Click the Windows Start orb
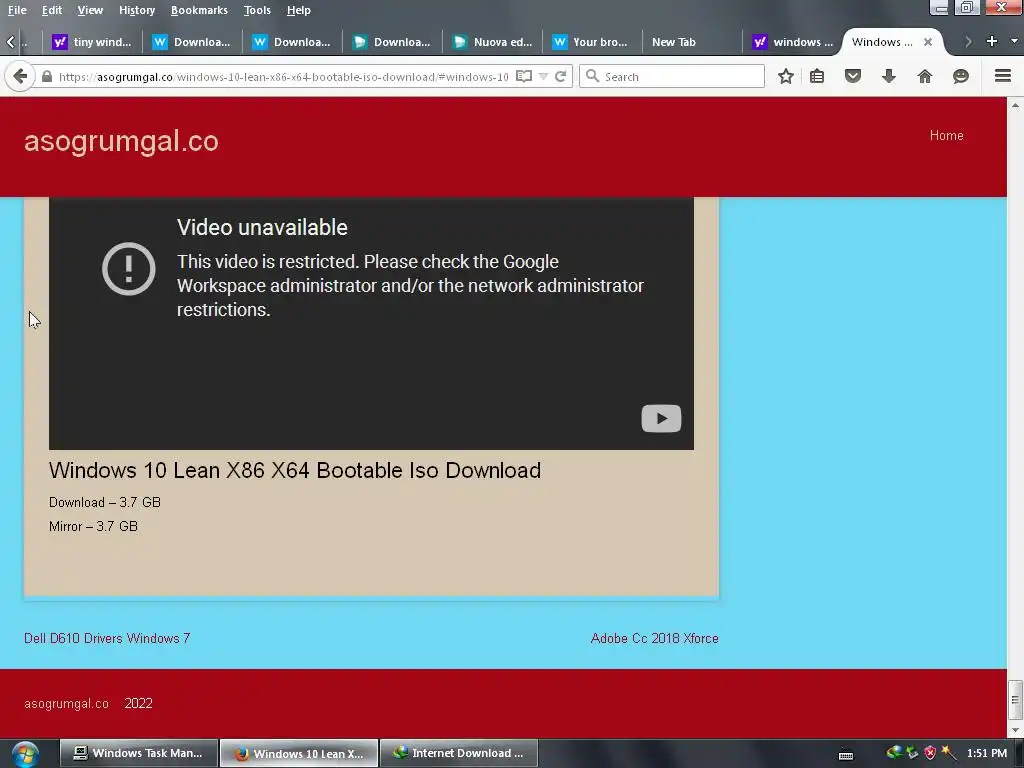1024x768 pixels. [25, 754]
